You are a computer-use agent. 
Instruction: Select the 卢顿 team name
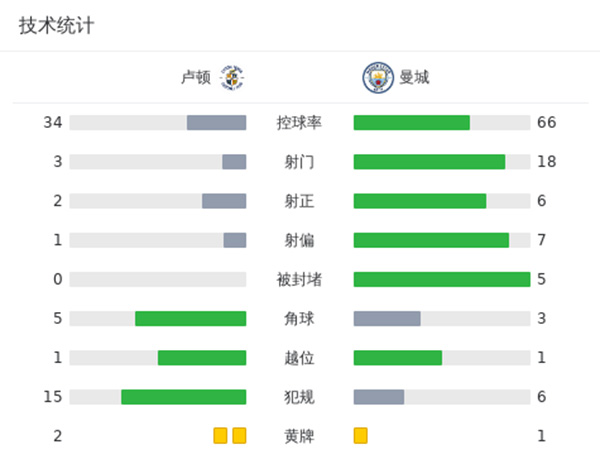click(x=195, y=77)
